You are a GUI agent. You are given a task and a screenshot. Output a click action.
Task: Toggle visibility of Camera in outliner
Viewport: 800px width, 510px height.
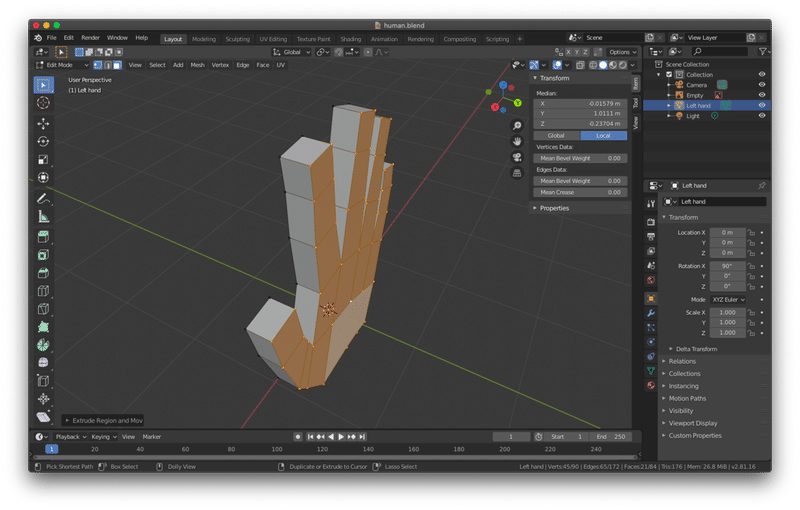762,85
